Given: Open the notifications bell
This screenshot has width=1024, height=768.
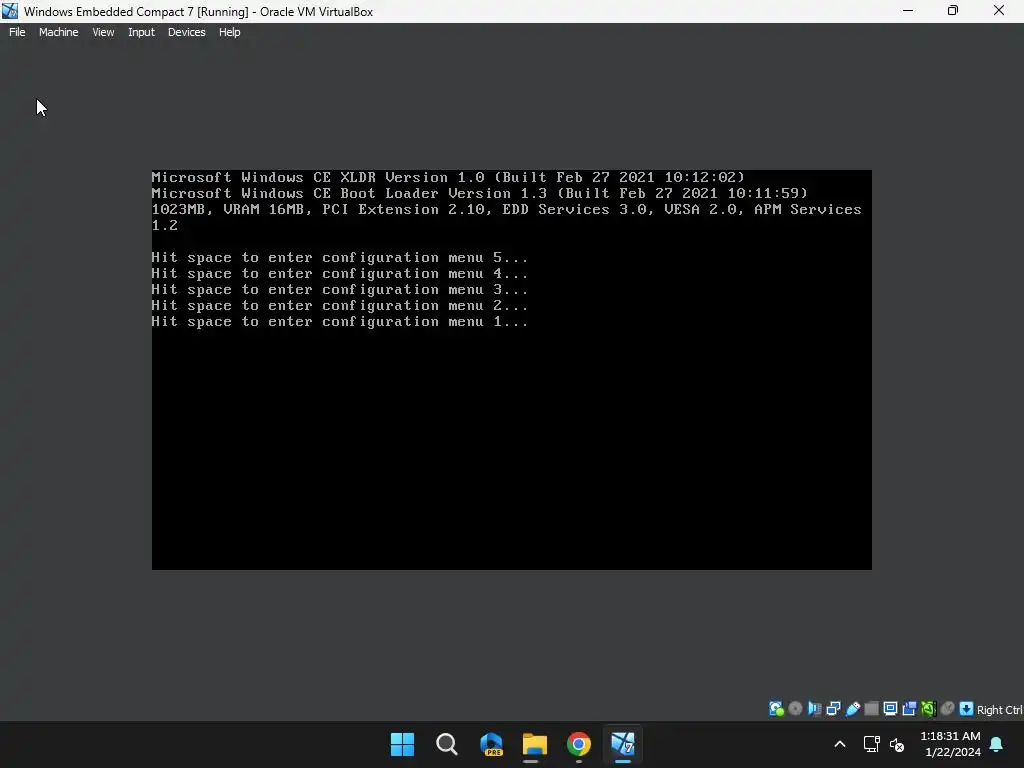Looking at the screenshot, I should coord(997,744).
